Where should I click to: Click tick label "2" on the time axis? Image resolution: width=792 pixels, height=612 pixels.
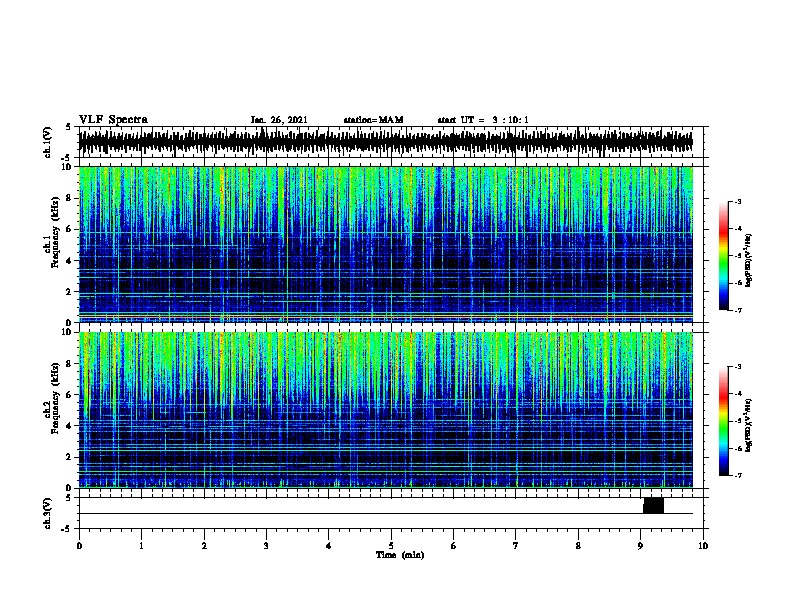(204, 546)
